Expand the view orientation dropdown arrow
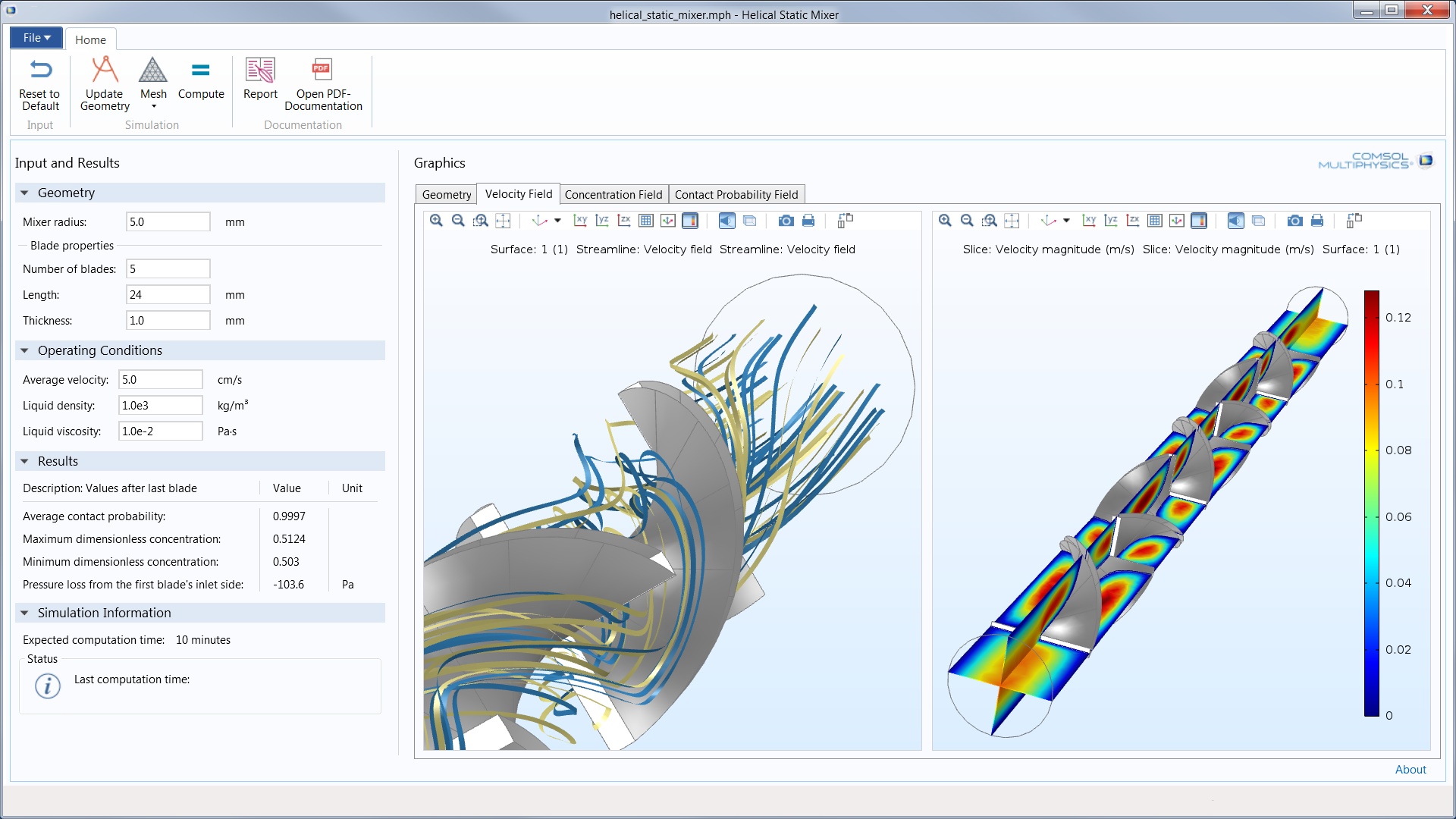1456x819 pixels. [x=556, y=221]
